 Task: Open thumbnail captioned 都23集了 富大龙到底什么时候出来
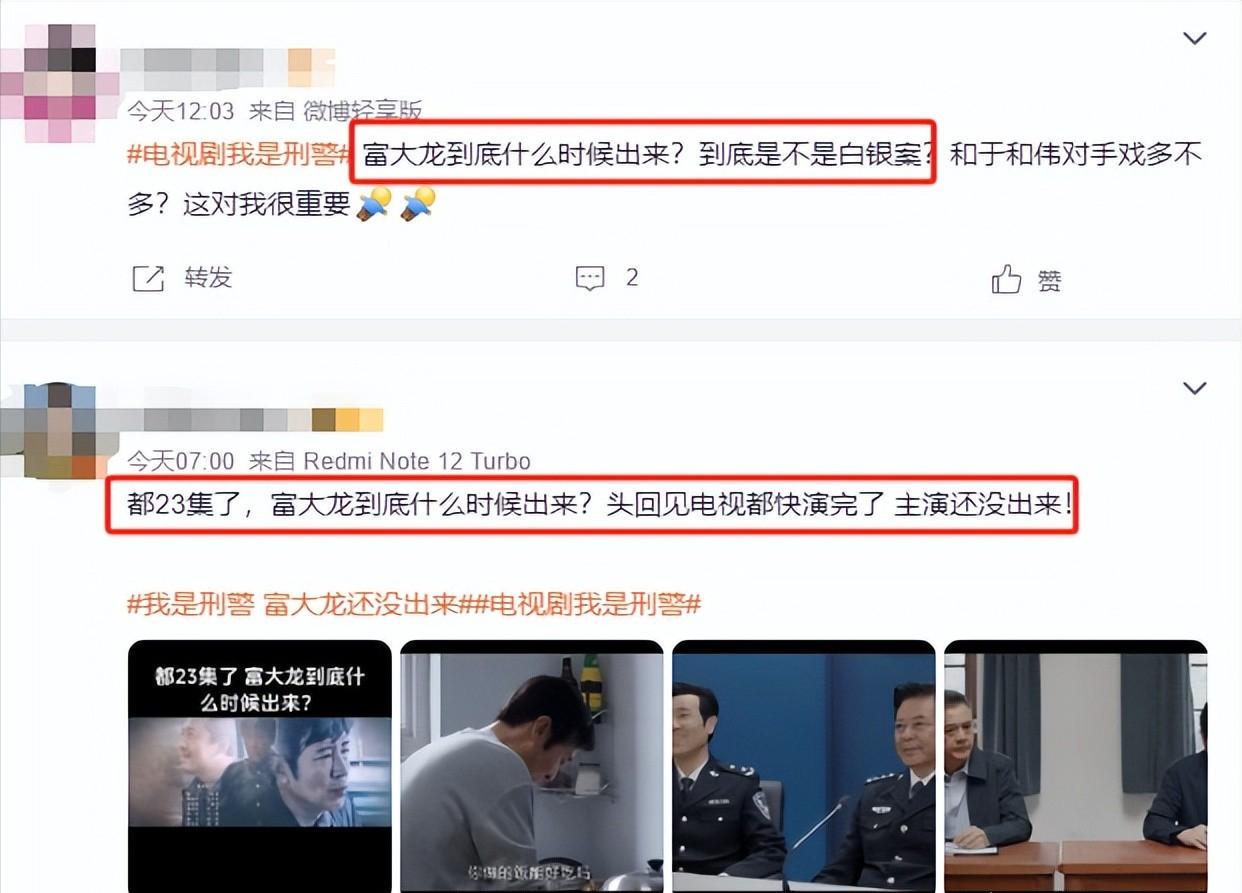(x=260, y=766)
